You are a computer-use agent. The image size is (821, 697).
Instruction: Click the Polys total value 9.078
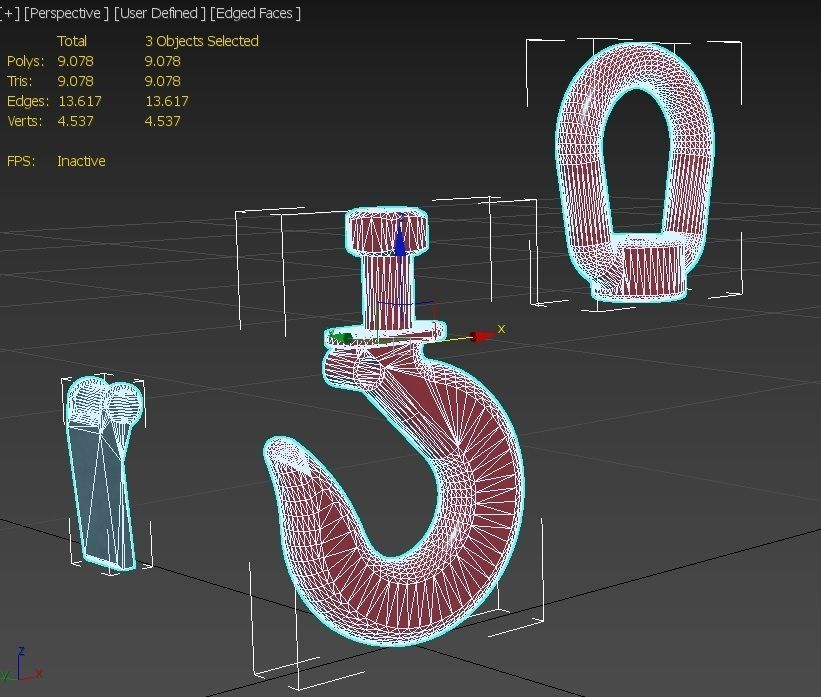tap(75, 61)
